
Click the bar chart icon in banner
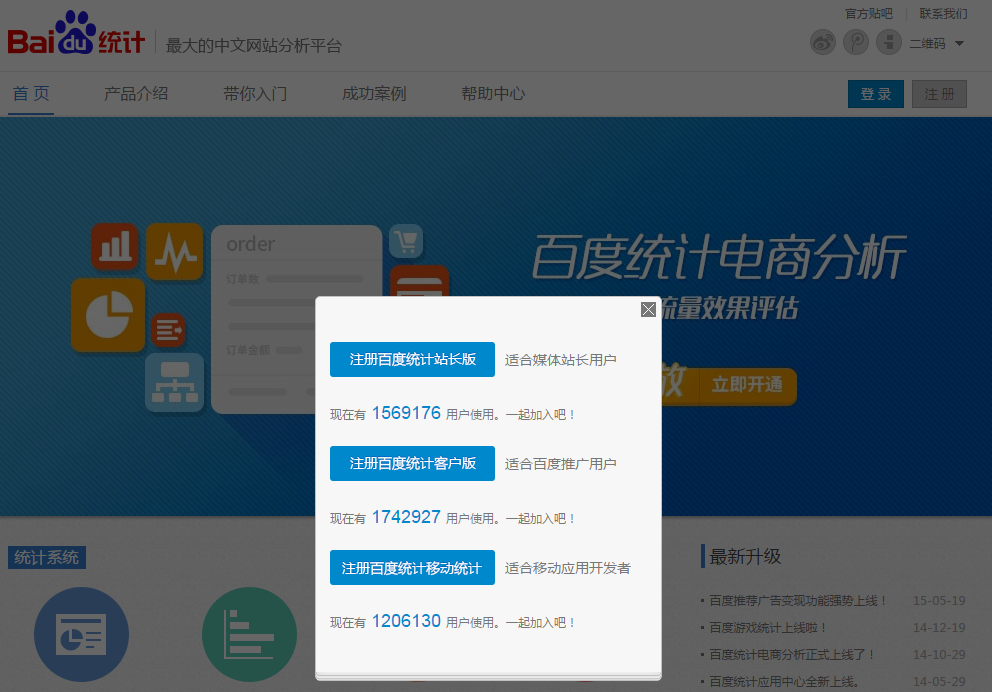pos(115,246)
